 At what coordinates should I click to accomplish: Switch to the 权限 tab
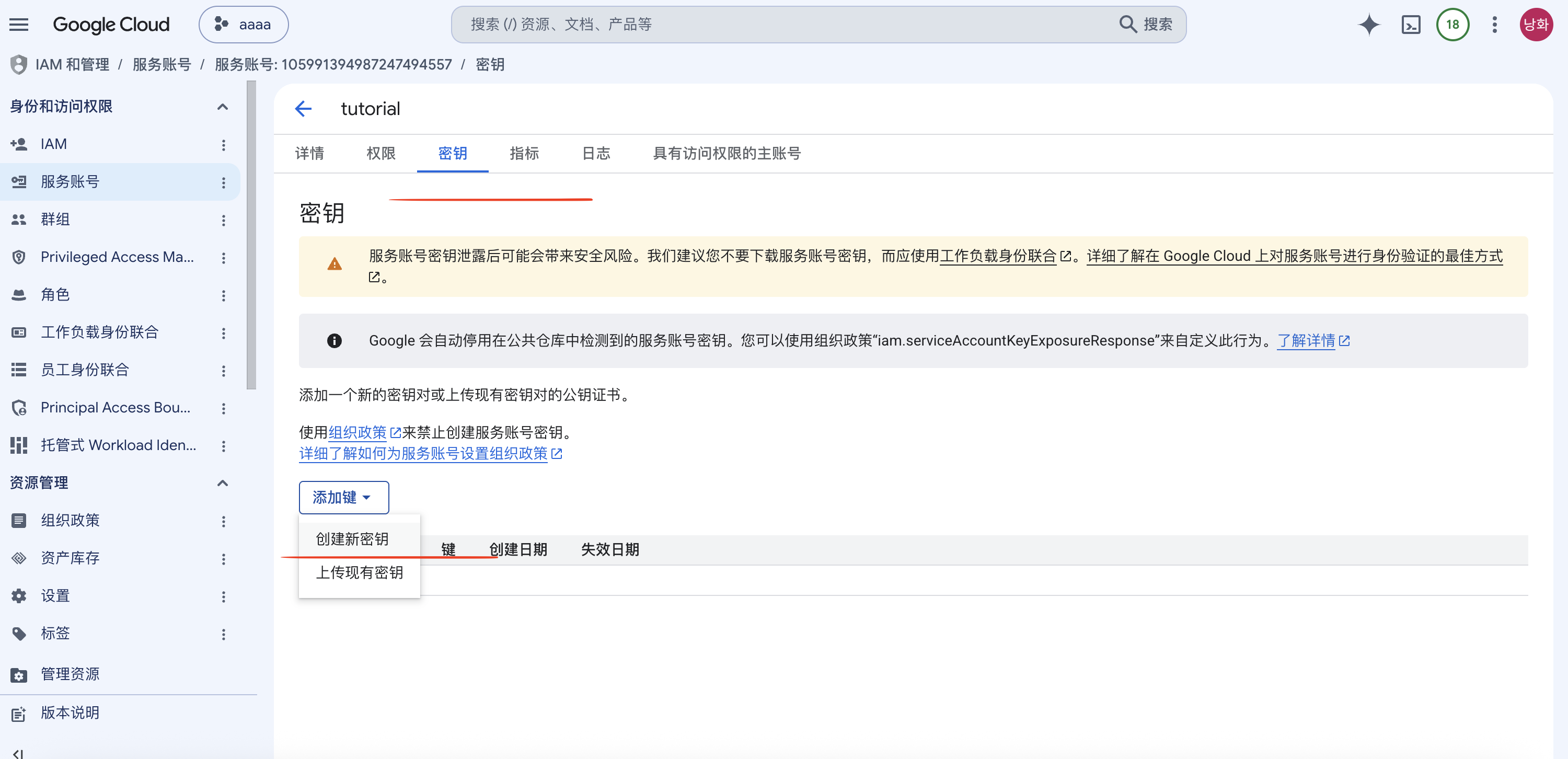click(x=381, y=153)
